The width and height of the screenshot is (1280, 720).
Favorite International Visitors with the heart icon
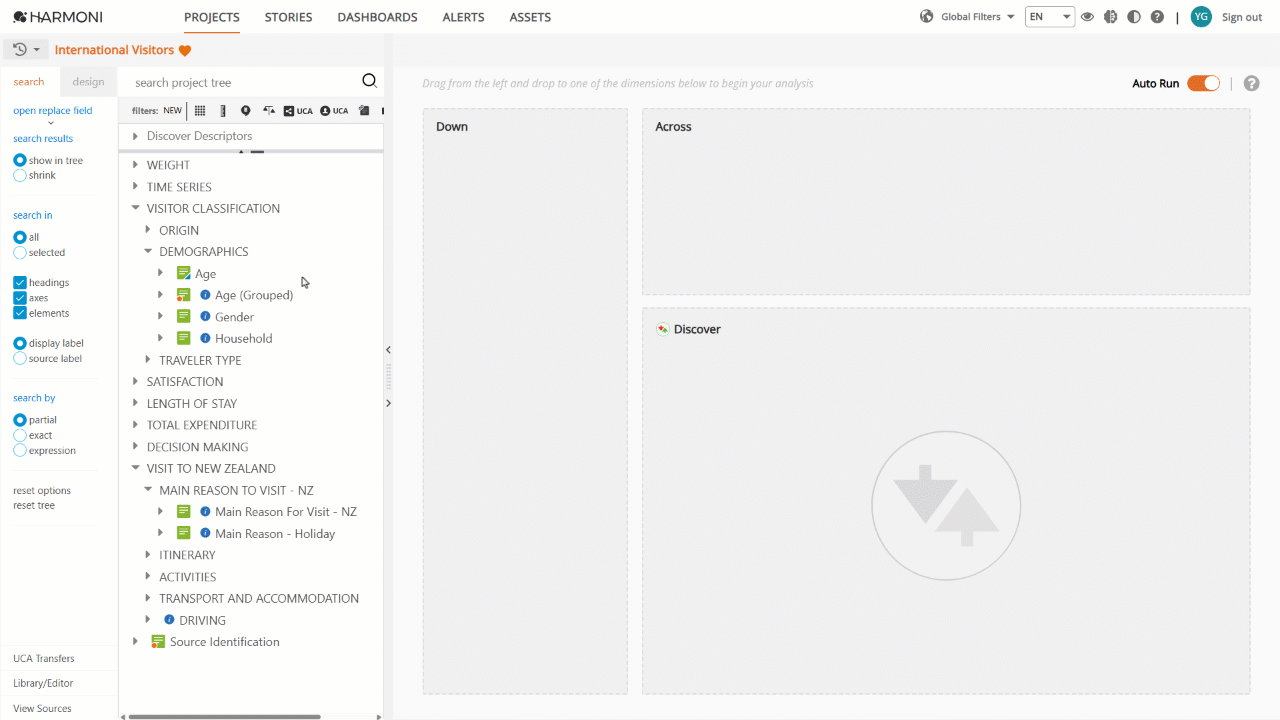click(185, 50)
